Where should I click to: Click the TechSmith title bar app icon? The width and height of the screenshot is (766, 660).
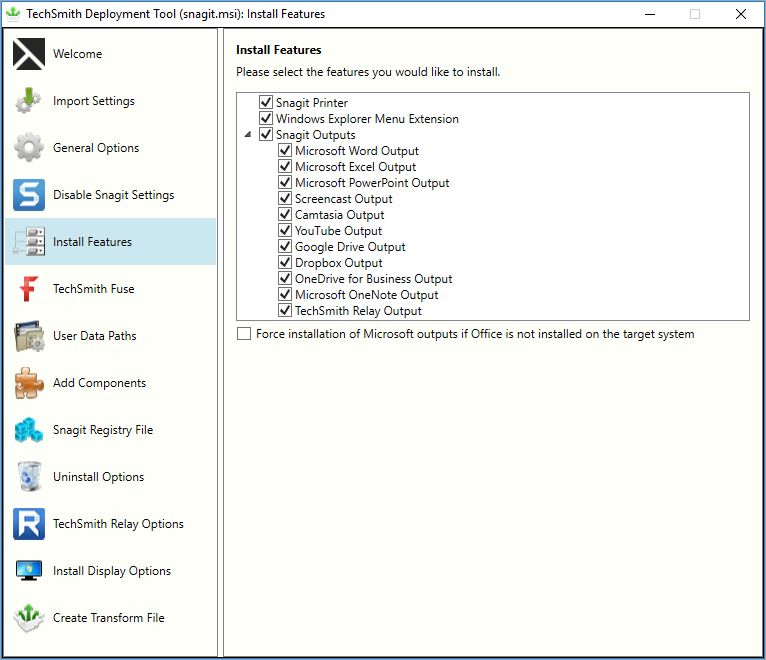pos(13,14)
